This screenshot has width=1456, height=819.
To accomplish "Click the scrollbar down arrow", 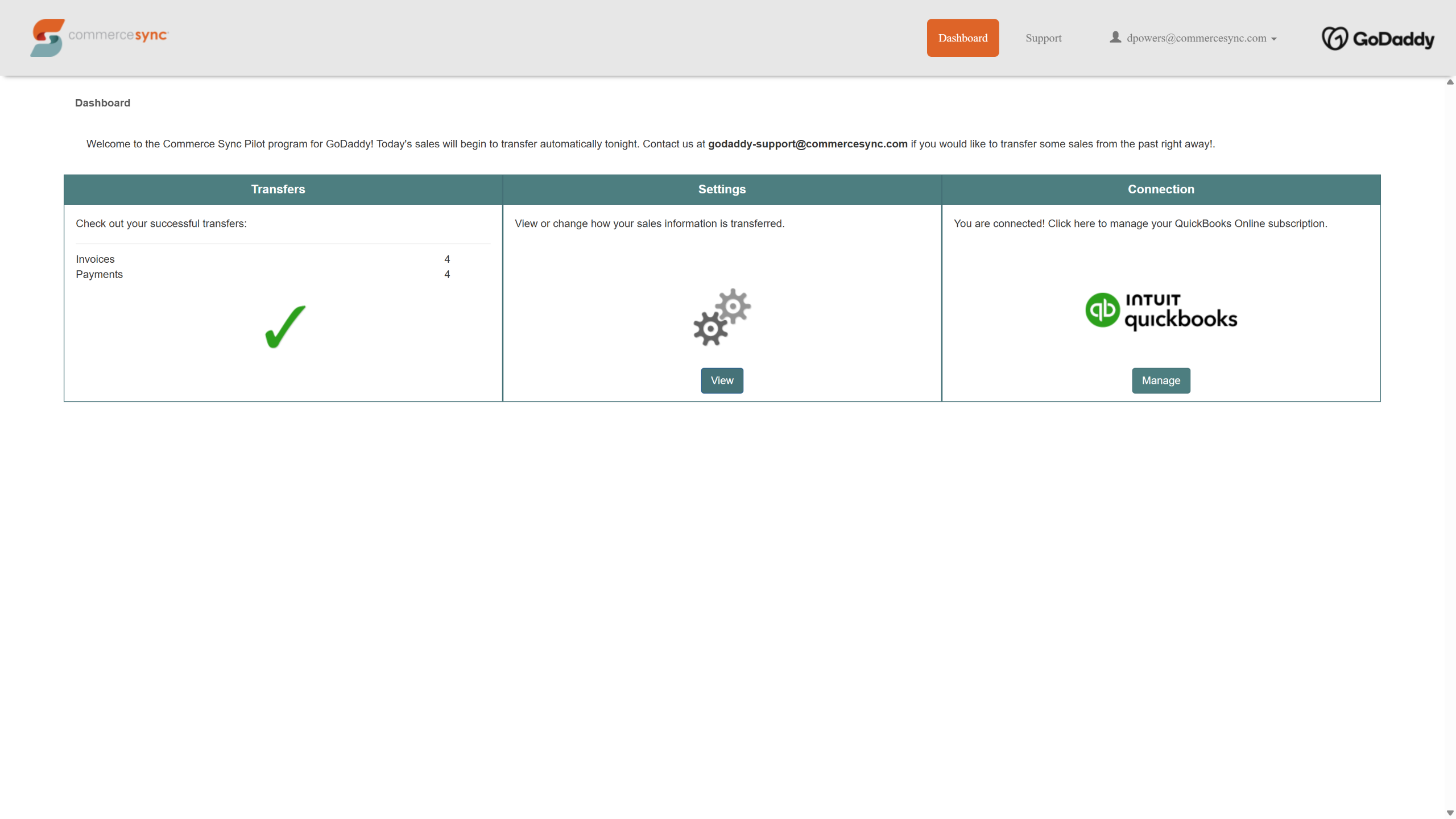I will [x=1450, y=813].
